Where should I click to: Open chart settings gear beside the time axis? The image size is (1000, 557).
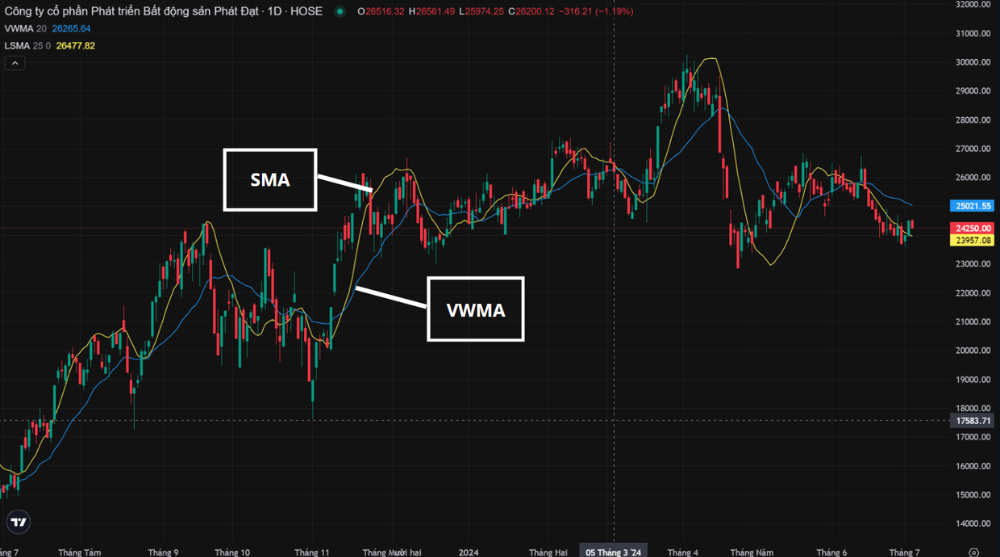click(x=974, y=551)
